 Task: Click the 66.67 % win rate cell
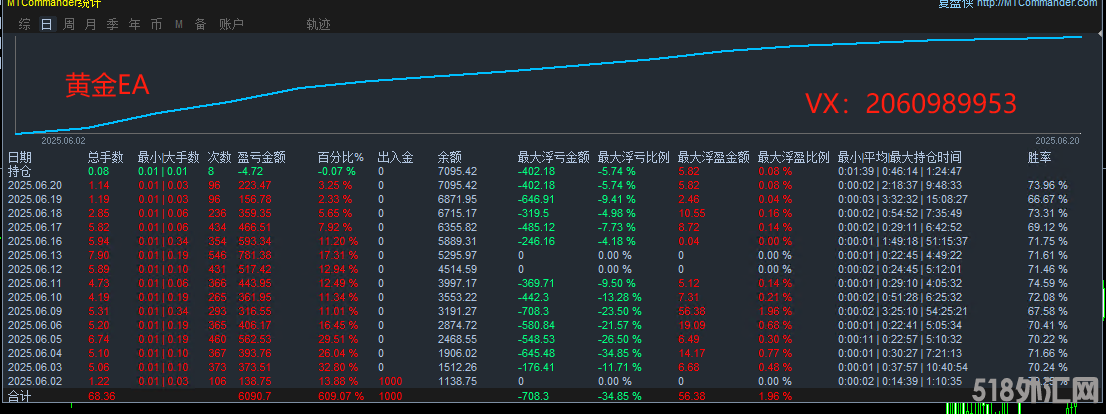coord(1047,199)
